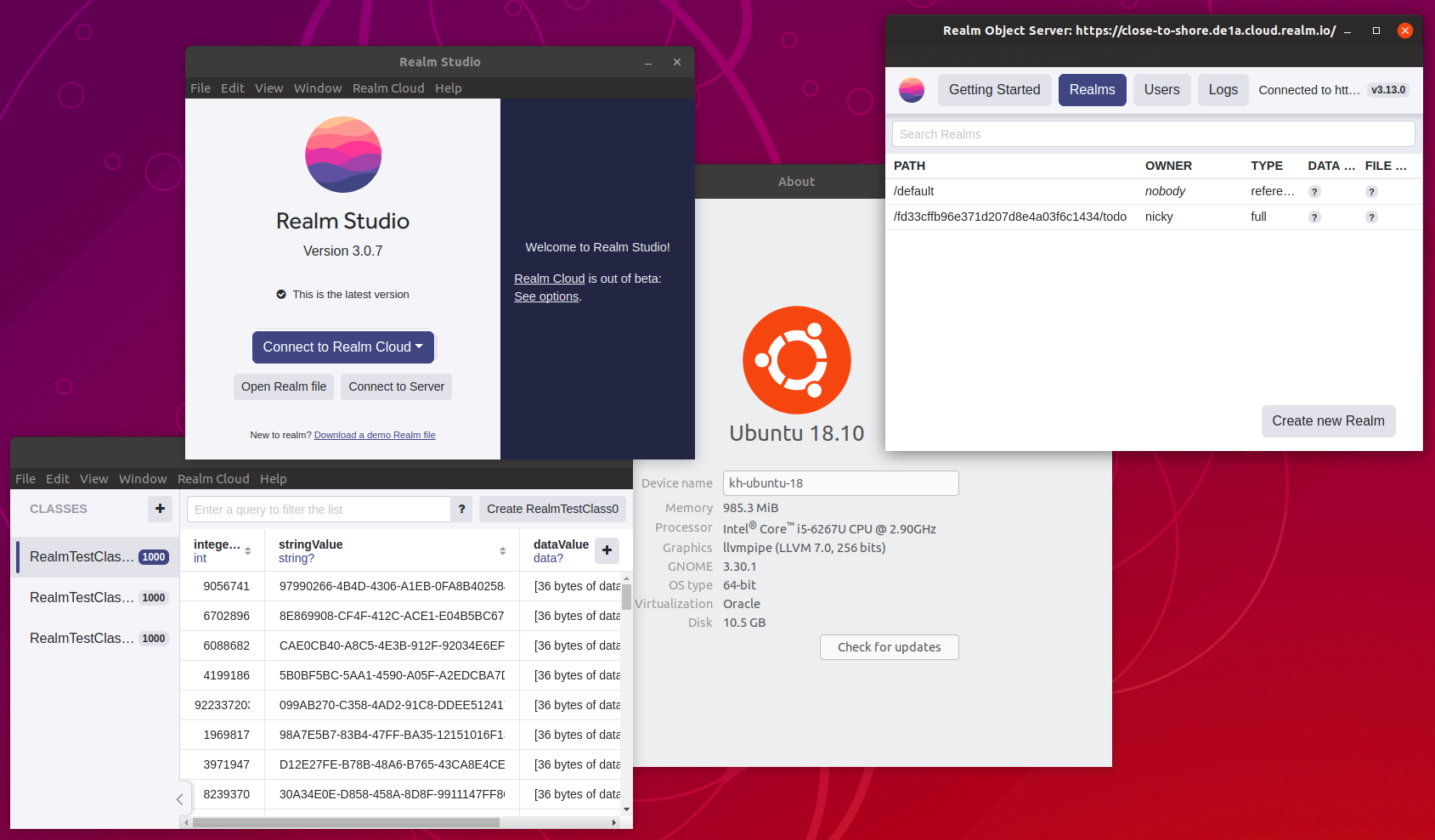Screen dimensions: 1435x840
Task: Click the query filter input field
Action: click(319, 510)
